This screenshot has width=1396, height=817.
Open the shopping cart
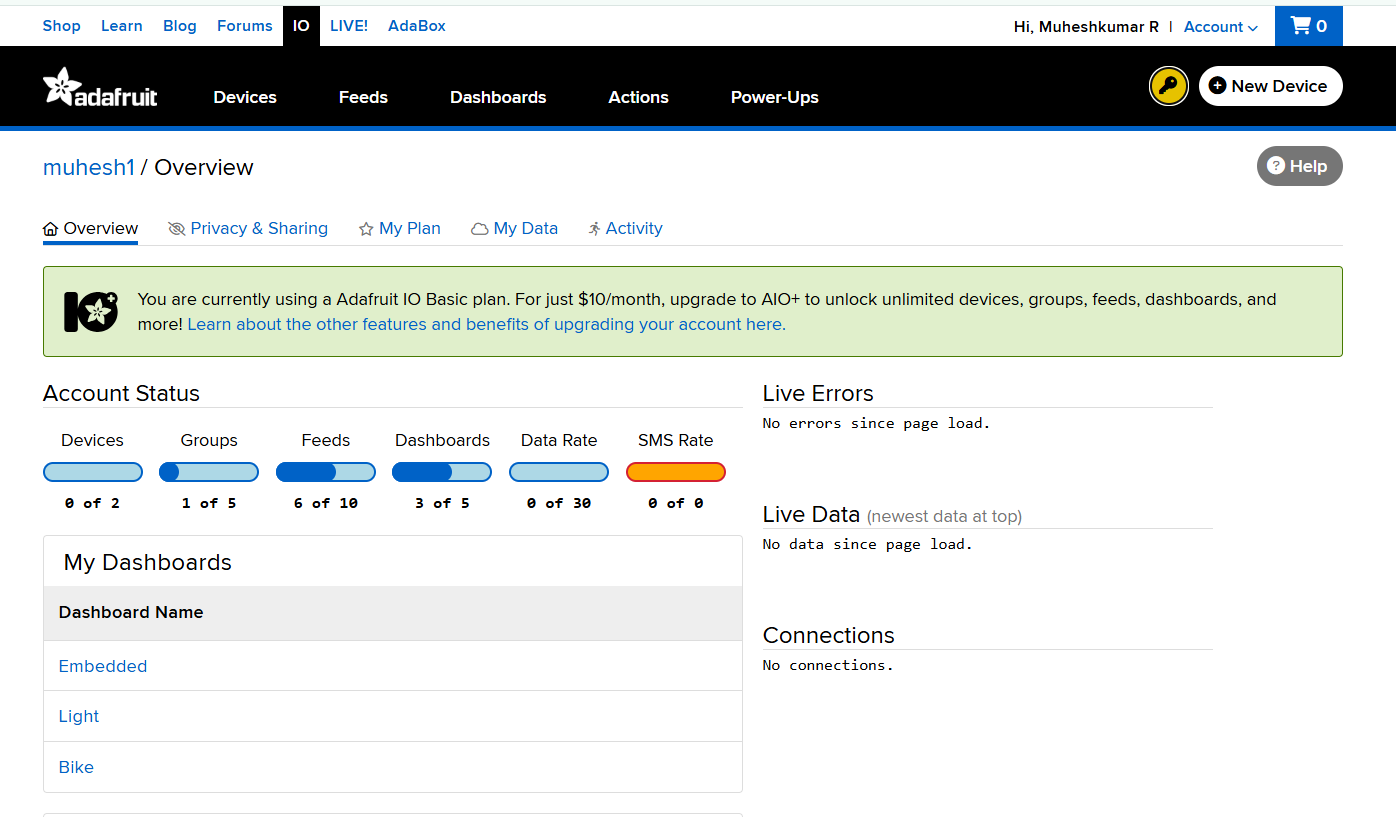[x=1308, y=26]
